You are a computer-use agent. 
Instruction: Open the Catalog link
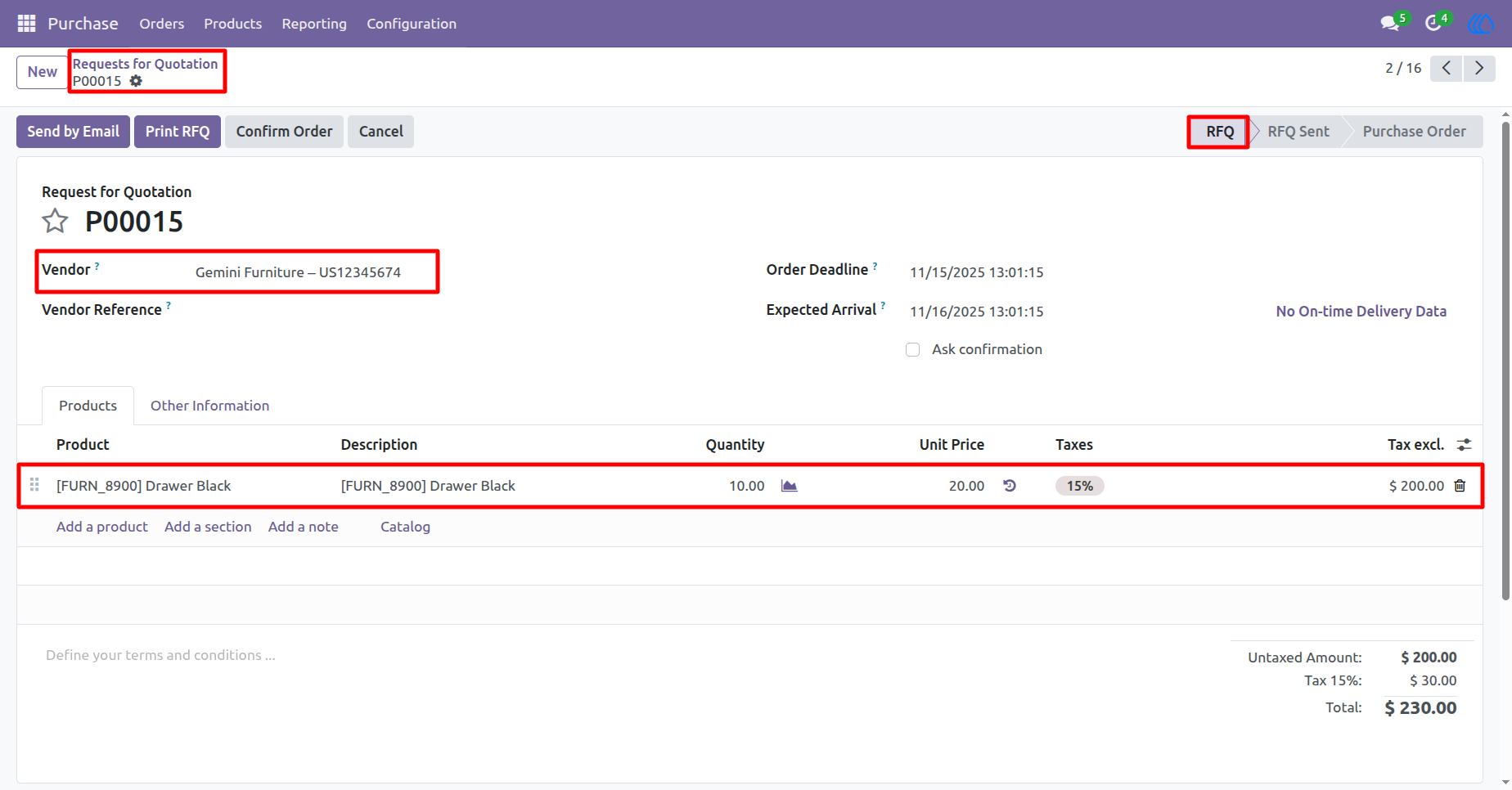click(405, 527)
